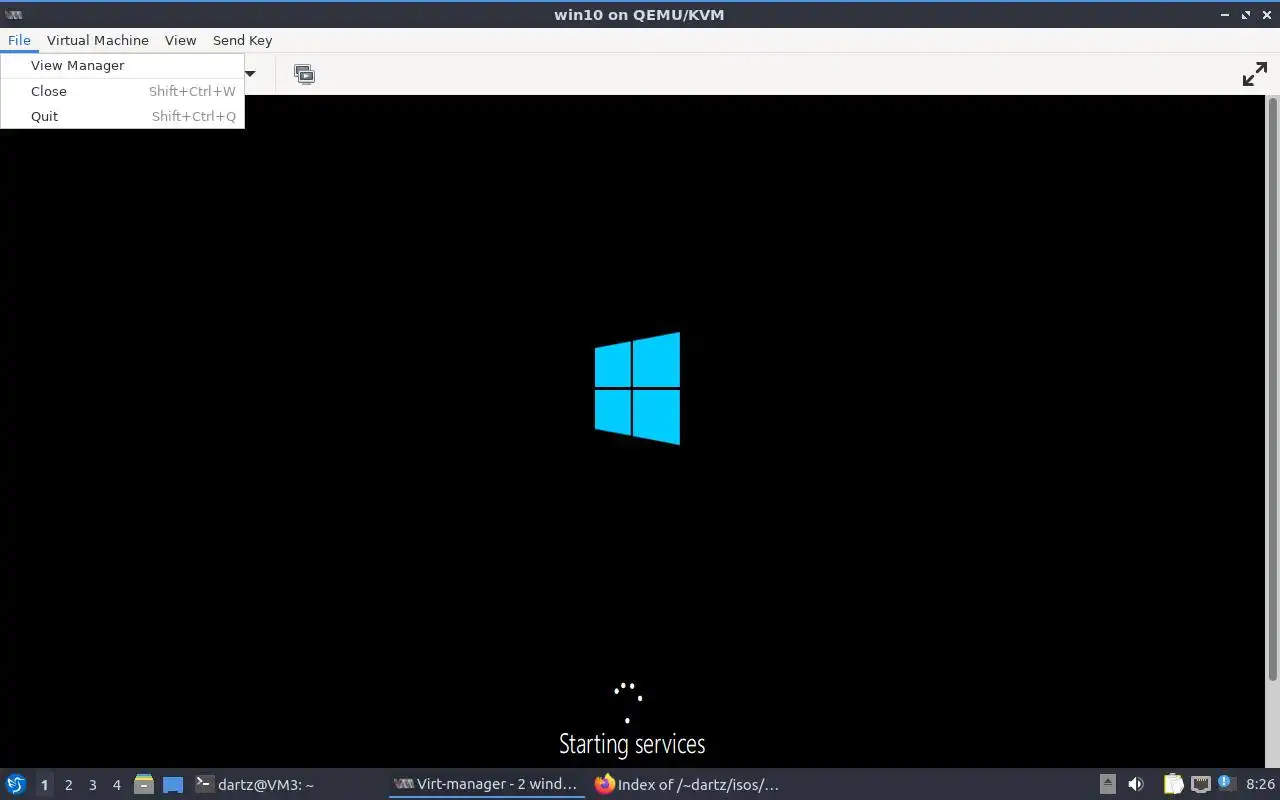
Task: Choose Close from the File menu
Action: click(x=122, y=91)
